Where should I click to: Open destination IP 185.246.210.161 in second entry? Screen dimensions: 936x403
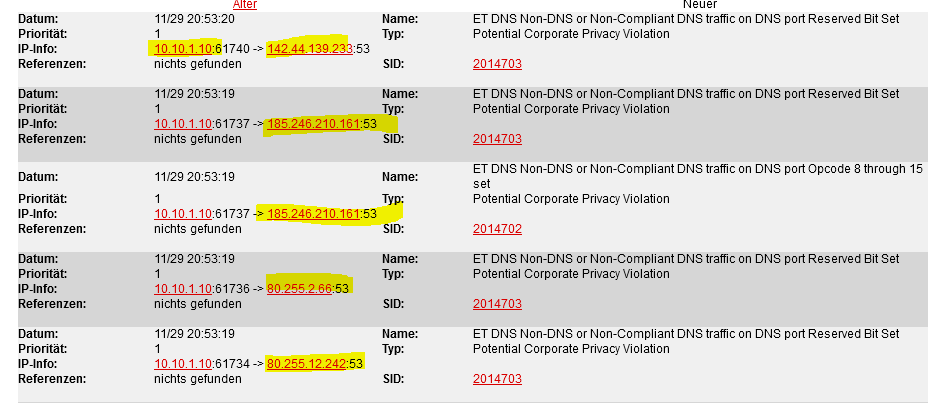tap(313, 124)
